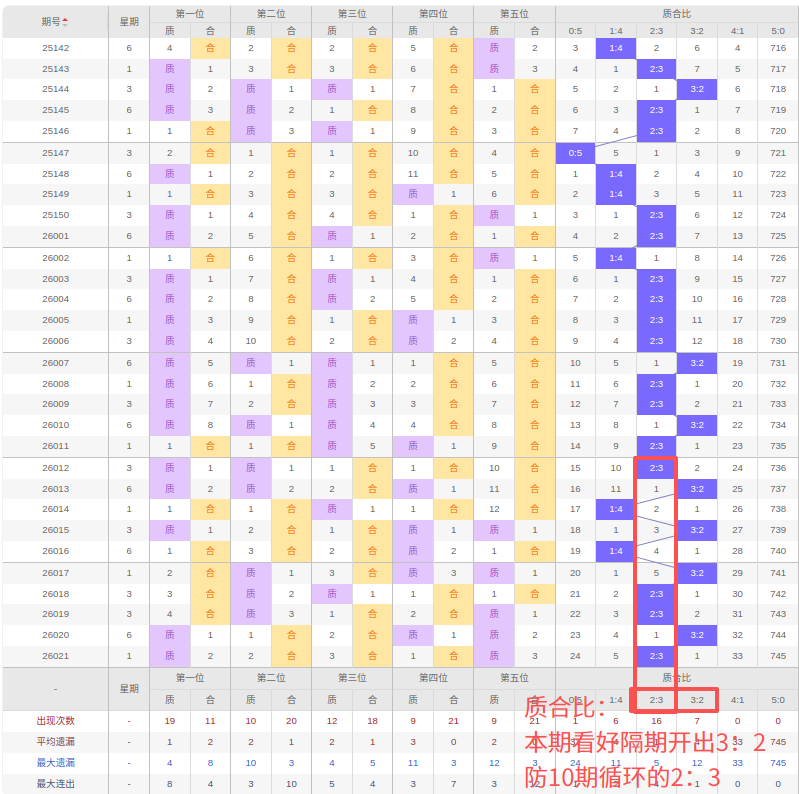Click the top 5:0 ratio column header
Image resolution: width=799 pixels, height=794 pixels.
tap(778, 31)
